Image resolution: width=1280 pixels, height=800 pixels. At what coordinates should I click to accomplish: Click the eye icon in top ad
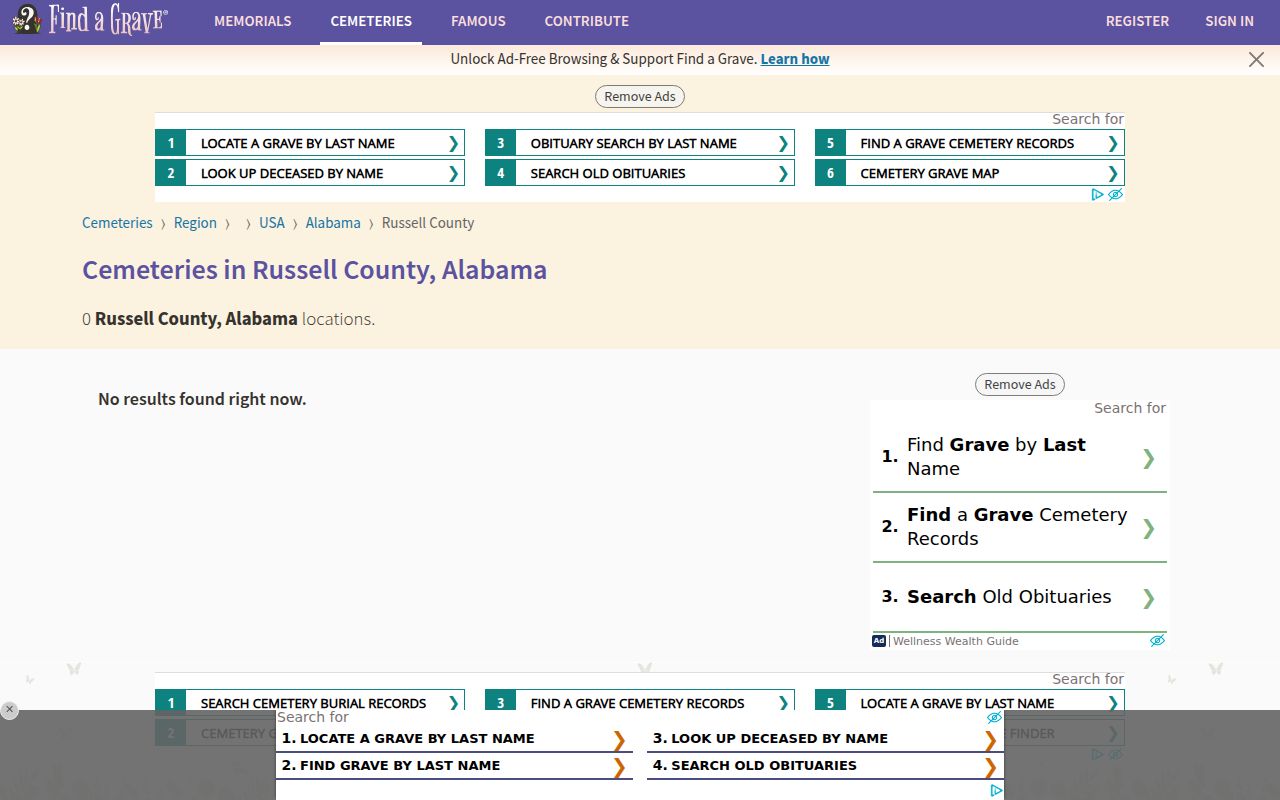click(x=1115, y=195)
